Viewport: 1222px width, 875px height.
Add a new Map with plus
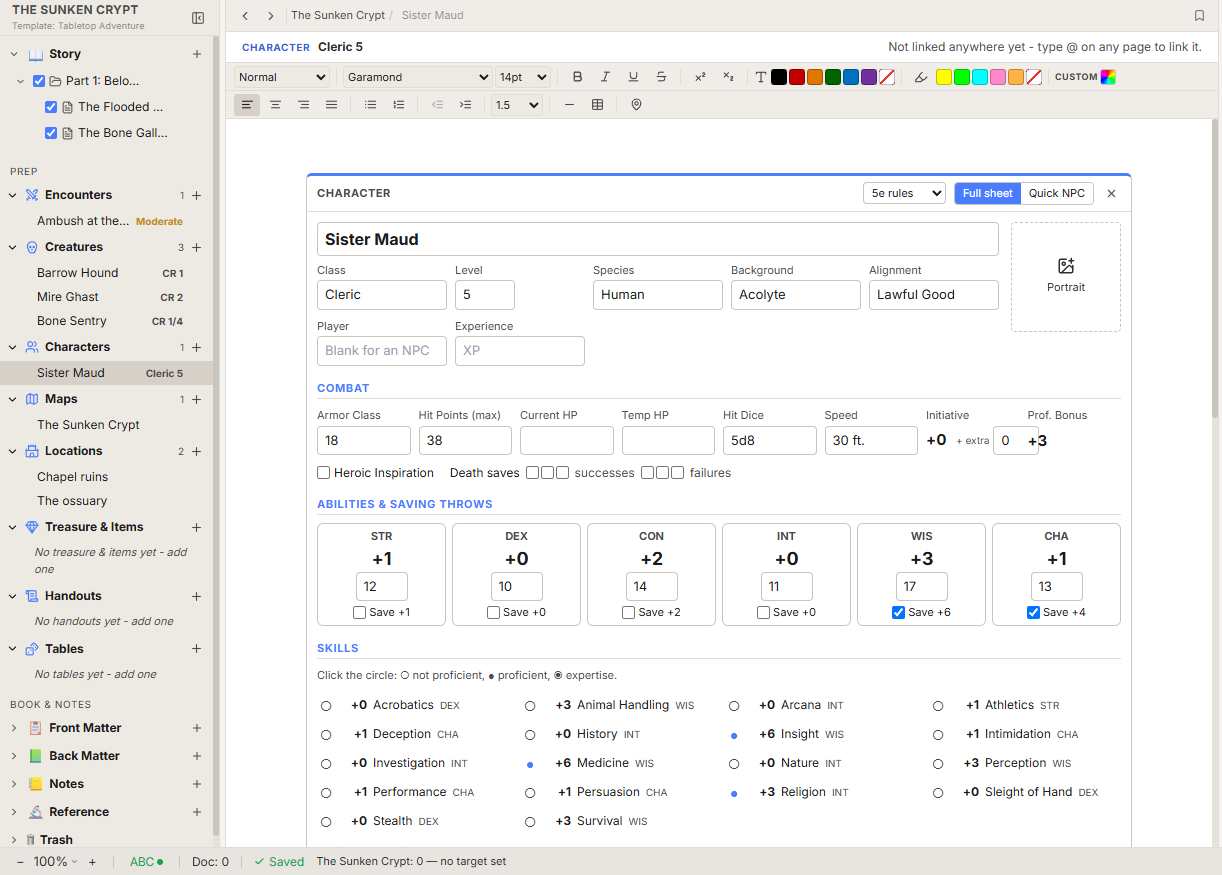pyautogui.click(x=197, y=400)
